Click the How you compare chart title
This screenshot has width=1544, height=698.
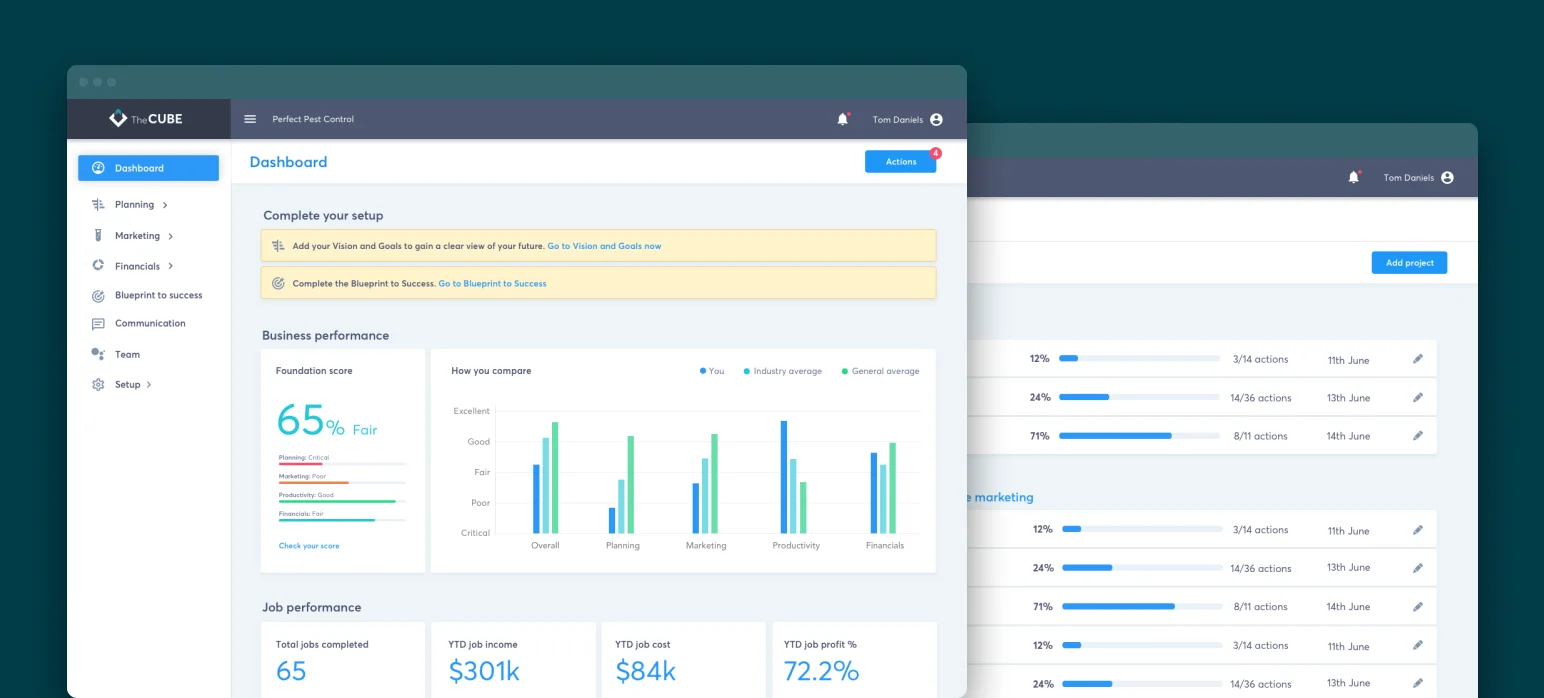click(x=491, y=371)
